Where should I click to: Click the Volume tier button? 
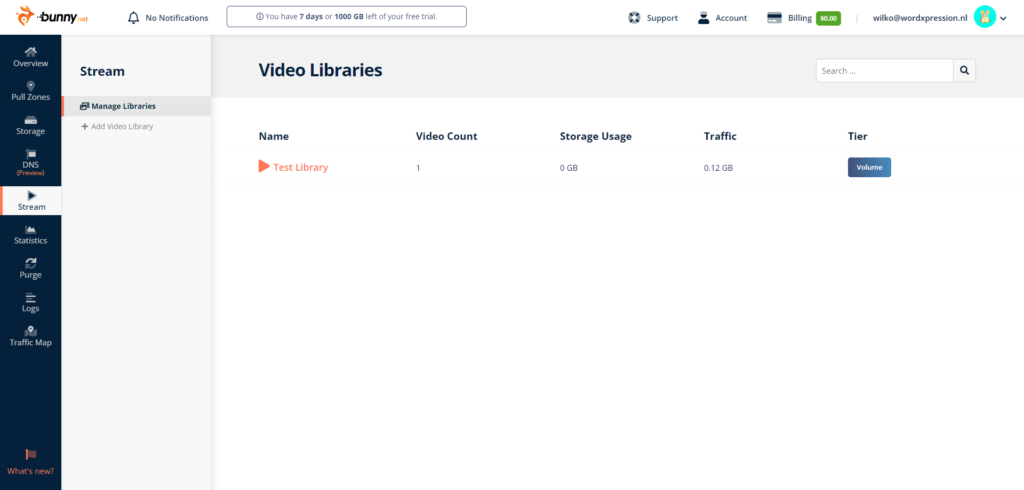pos(869,167)
